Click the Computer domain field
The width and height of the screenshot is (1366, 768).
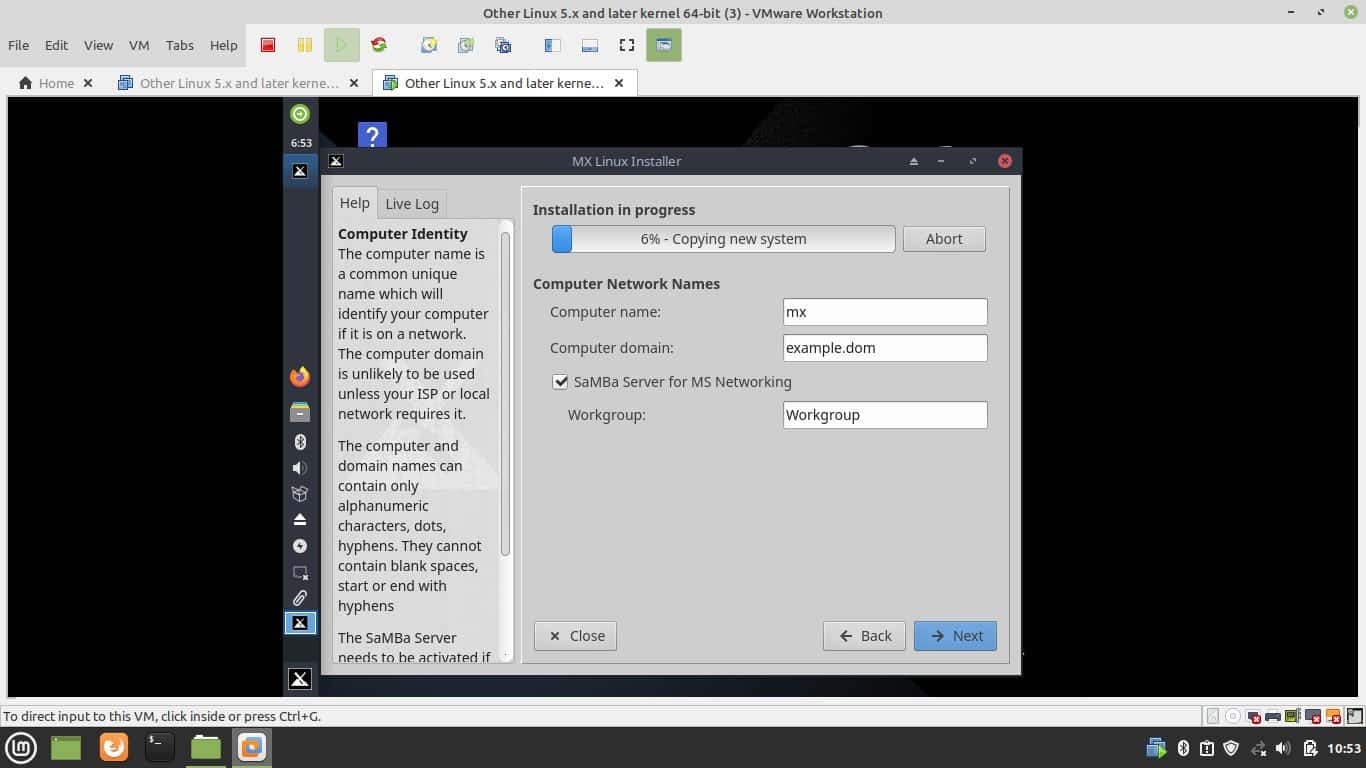tap(885, 348)
